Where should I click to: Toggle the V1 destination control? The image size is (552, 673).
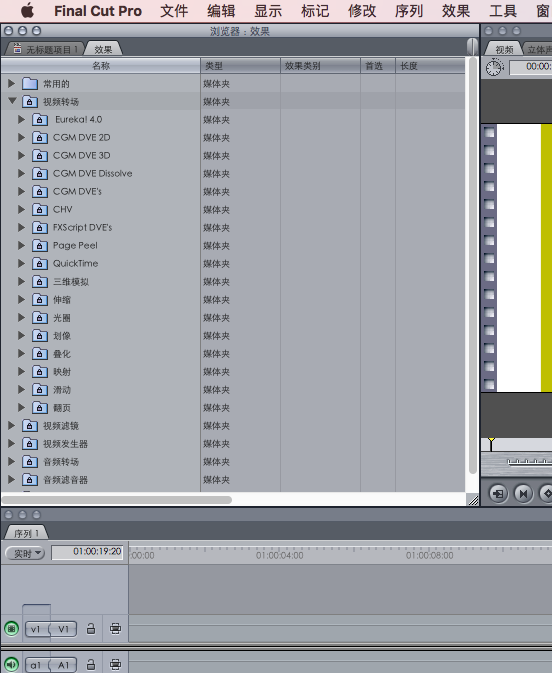click(x=64, y=629)
